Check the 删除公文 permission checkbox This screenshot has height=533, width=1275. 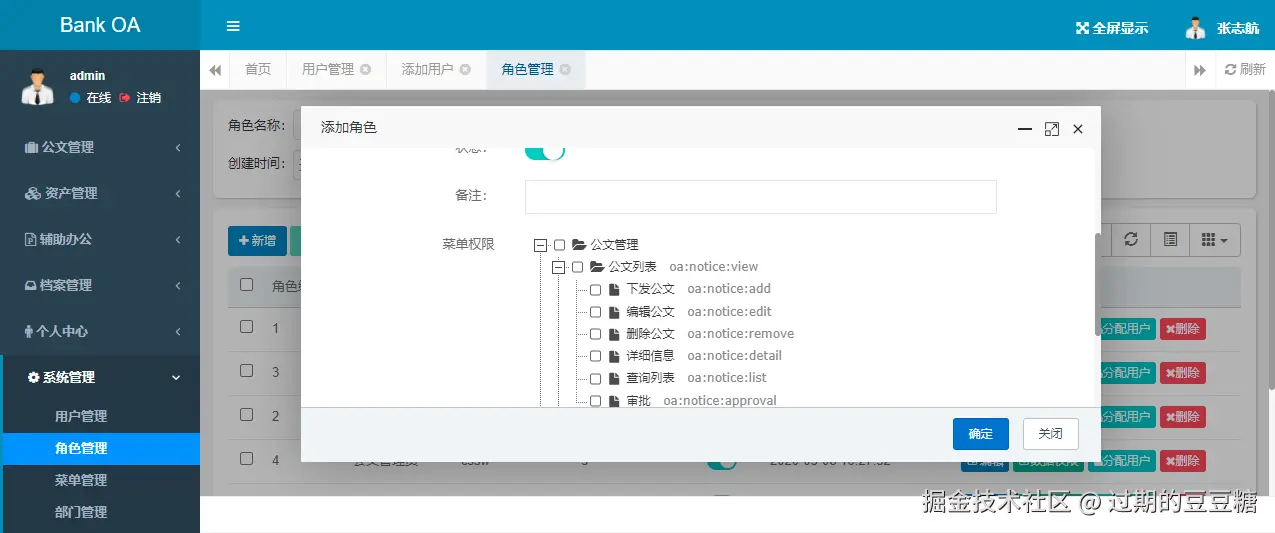595,334
